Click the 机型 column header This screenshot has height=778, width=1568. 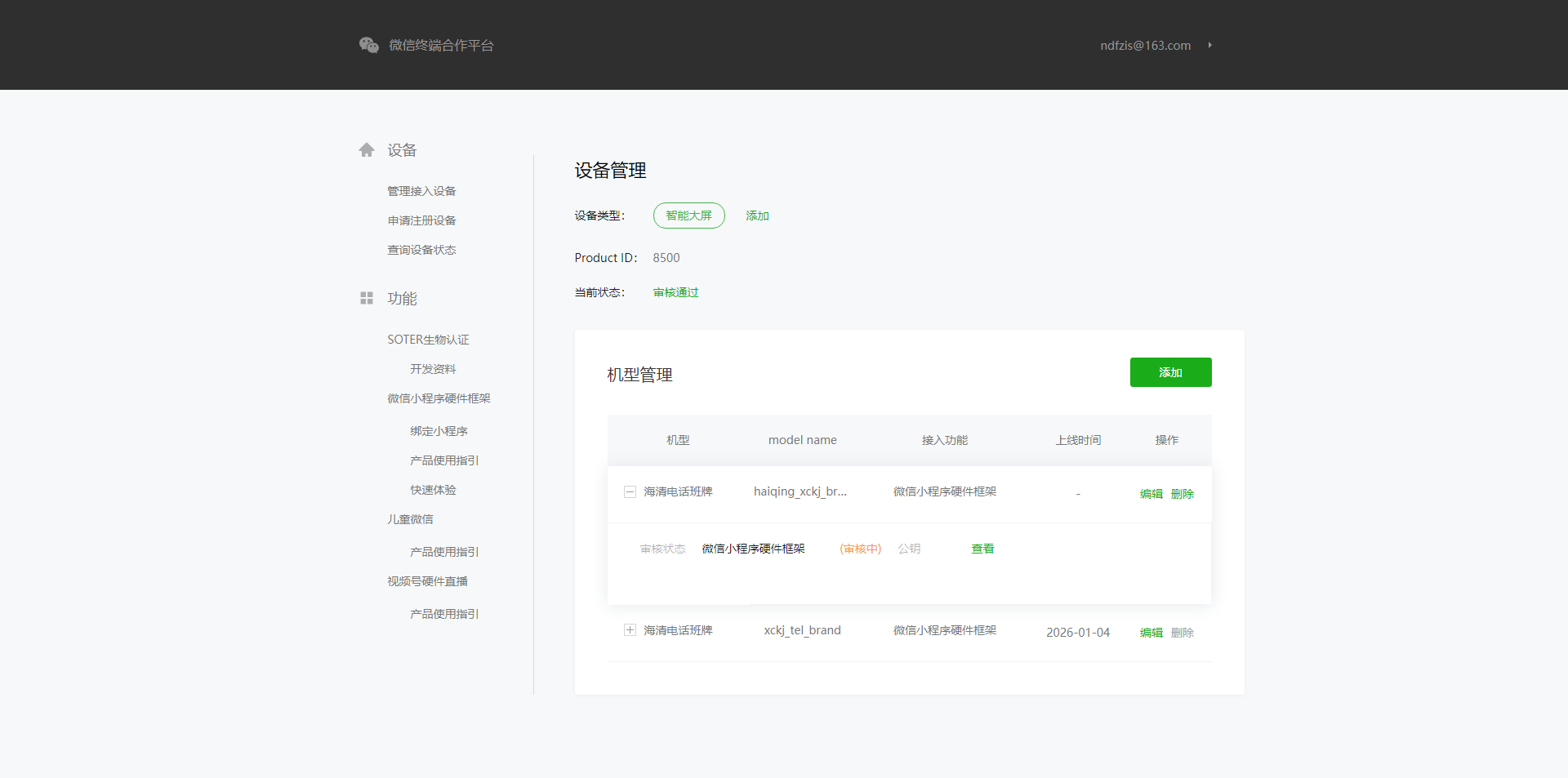[678, 440]
